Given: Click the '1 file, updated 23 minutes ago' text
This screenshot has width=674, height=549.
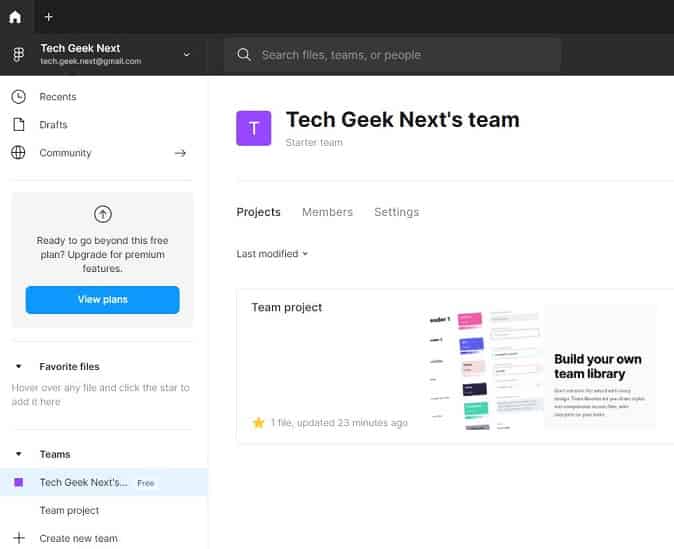Looking at the screenshot, I should [339, 423].
